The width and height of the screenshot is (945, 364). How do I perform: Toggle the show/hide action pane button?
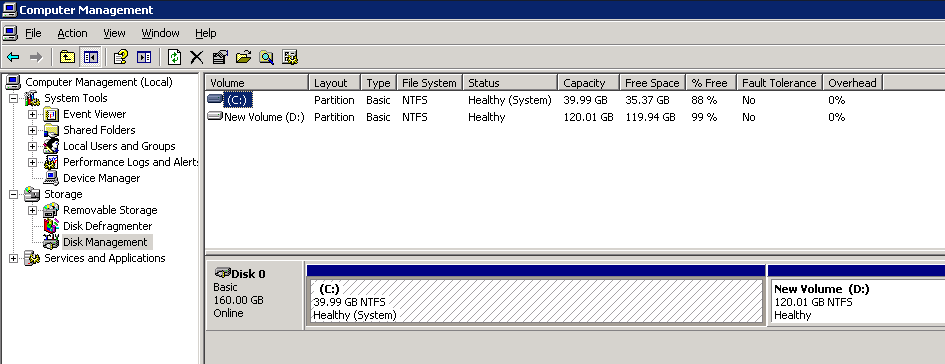pyautogui.click(x=143, y=57)
